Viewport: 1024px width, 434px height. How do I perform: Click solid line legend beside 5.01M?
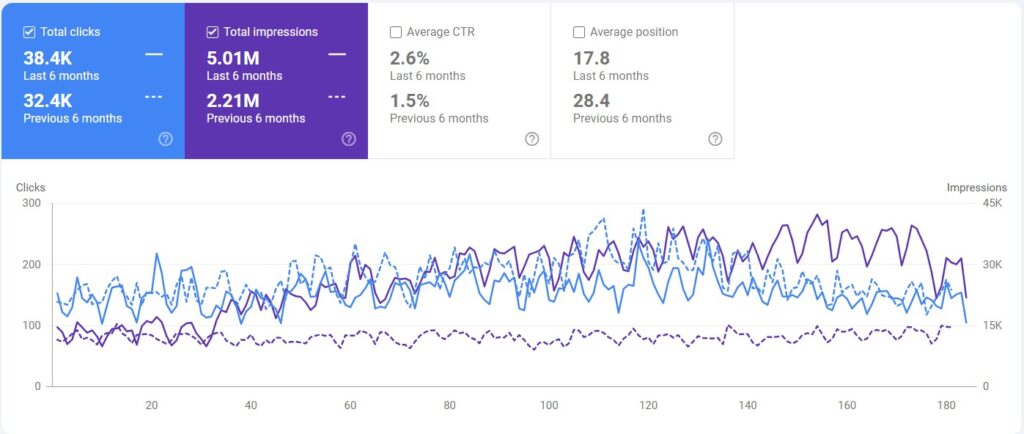click(337, 54)
